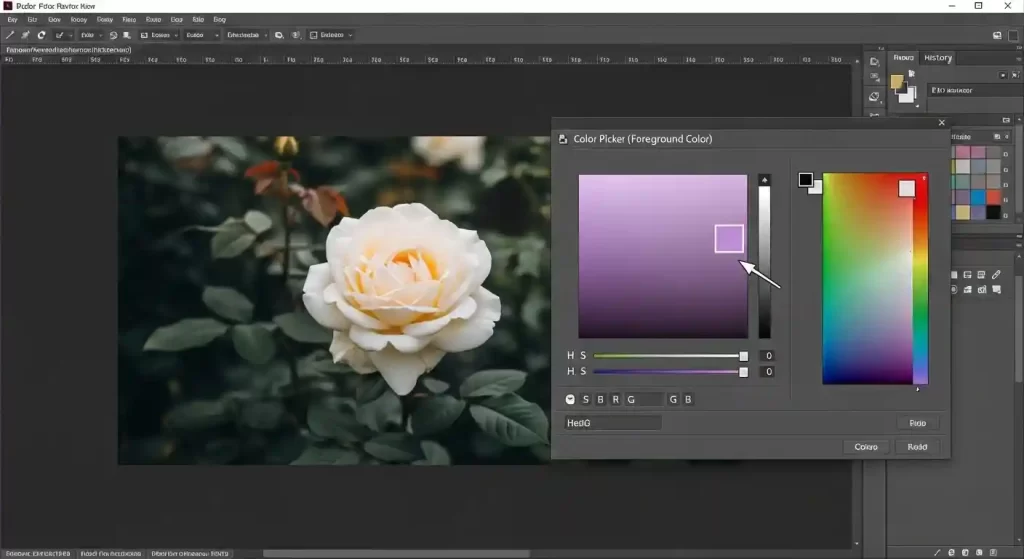
Task: Click the lower purple H S slider handle
Action: (x=743, y=372)
